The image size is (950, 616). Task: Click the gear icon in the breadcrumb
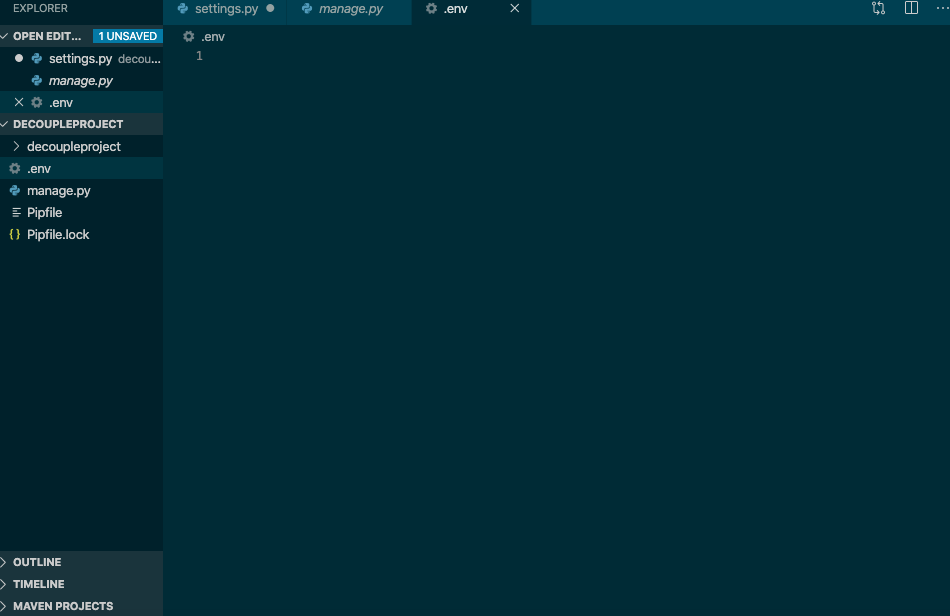tap(188, 36)
